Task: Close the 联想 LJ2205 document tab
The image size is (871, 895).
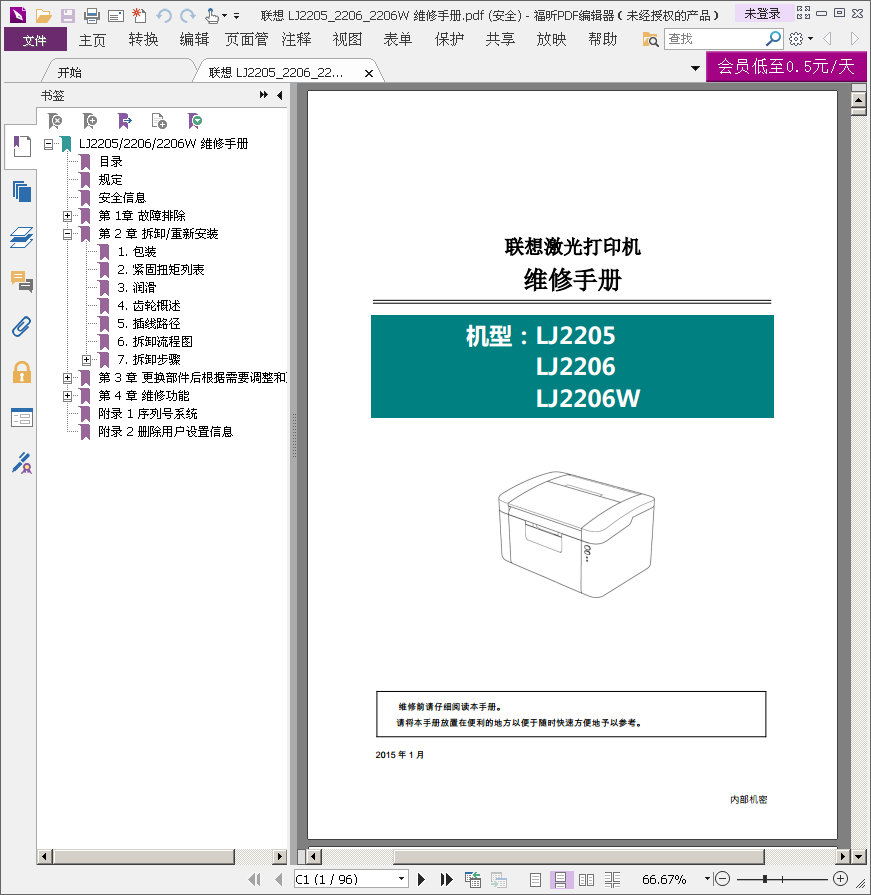Action: [x=369, y=73]
